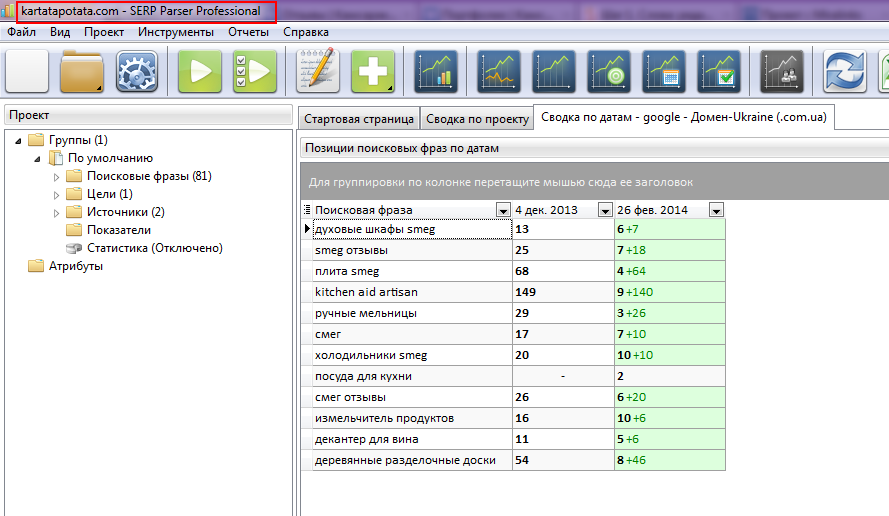Select row измельчитель продуктов
This screenshot has height=516, width=889.
pos(412,418)
